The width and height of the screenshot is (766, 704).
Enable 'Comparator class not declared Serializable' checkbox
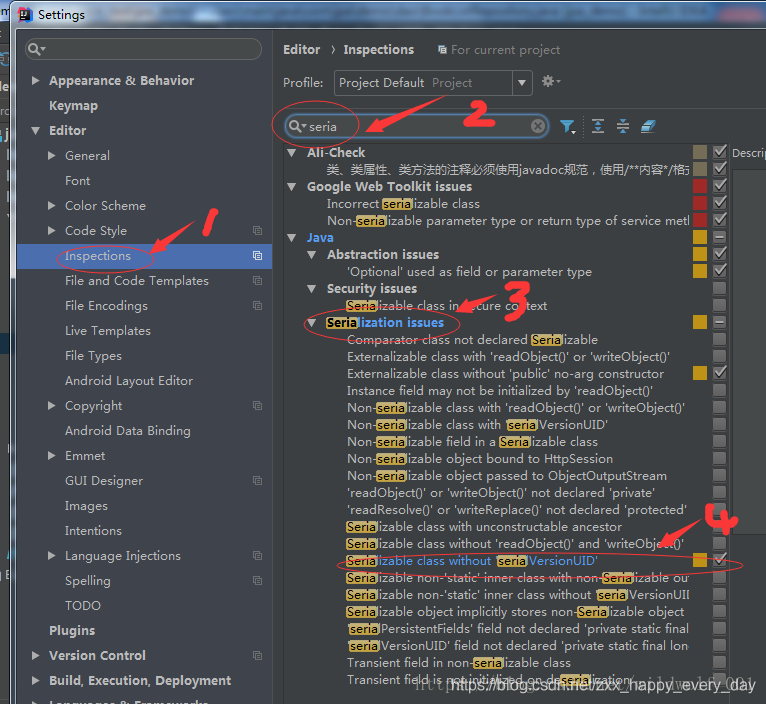[720, 339]
